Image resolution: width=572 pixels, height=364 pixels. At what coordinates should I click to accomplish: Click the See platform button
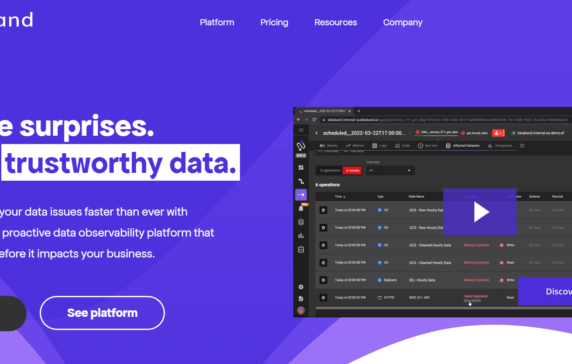102,313
